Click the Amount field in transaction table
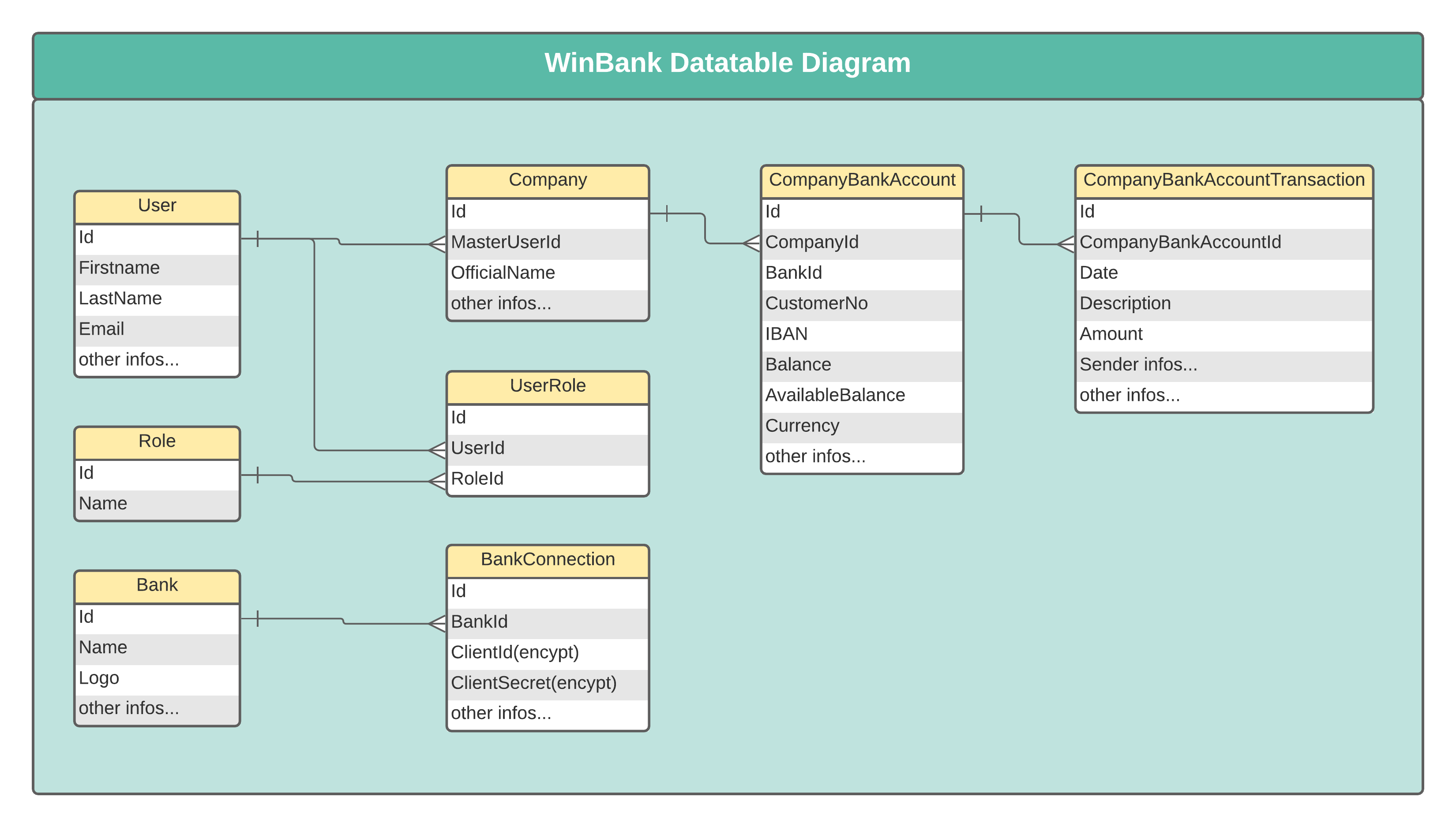This screenshot has width=1456, height=827. coord(1111,334)
